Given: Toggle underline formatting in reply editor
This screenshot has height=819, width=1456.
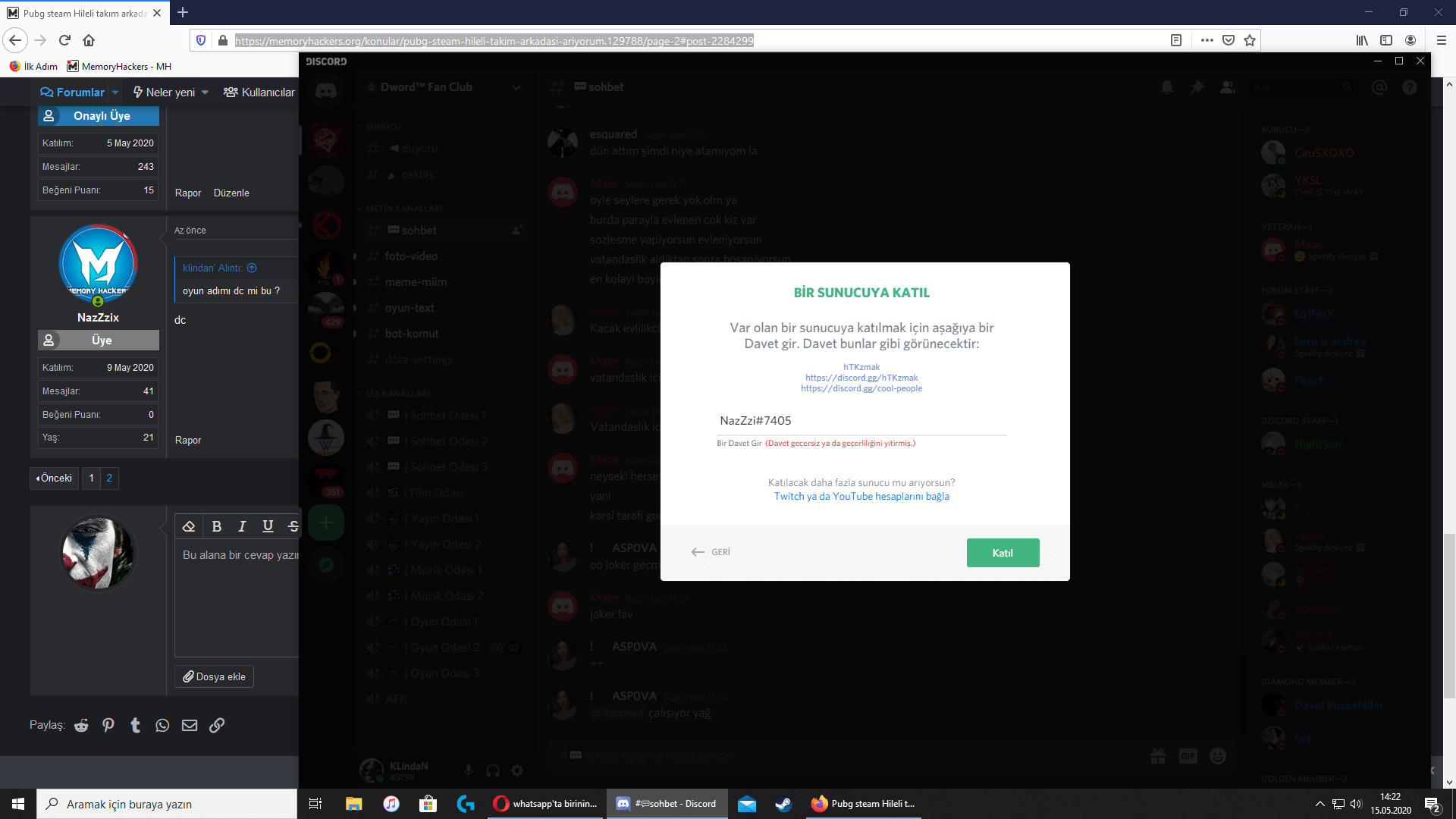Looking at the screenshot, I should coord(268,526).
